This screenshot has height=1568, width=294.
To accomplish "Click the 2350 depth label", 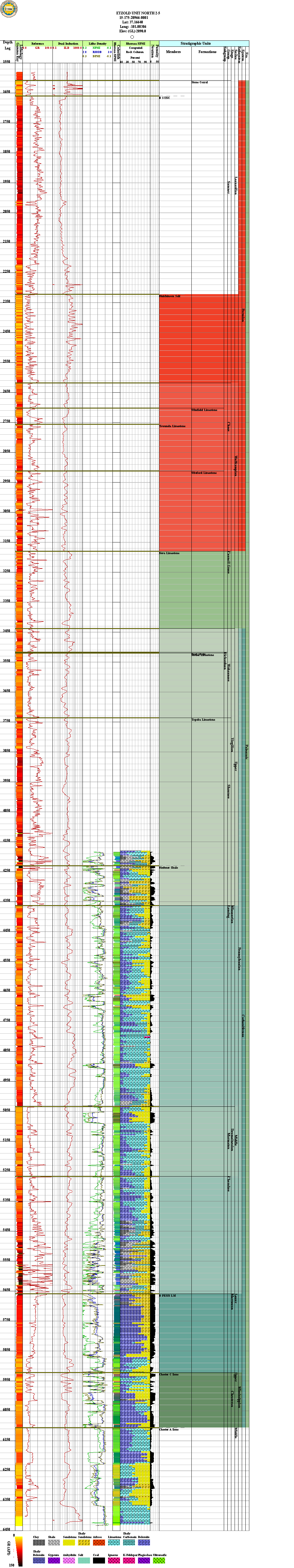I will (6, 301).
